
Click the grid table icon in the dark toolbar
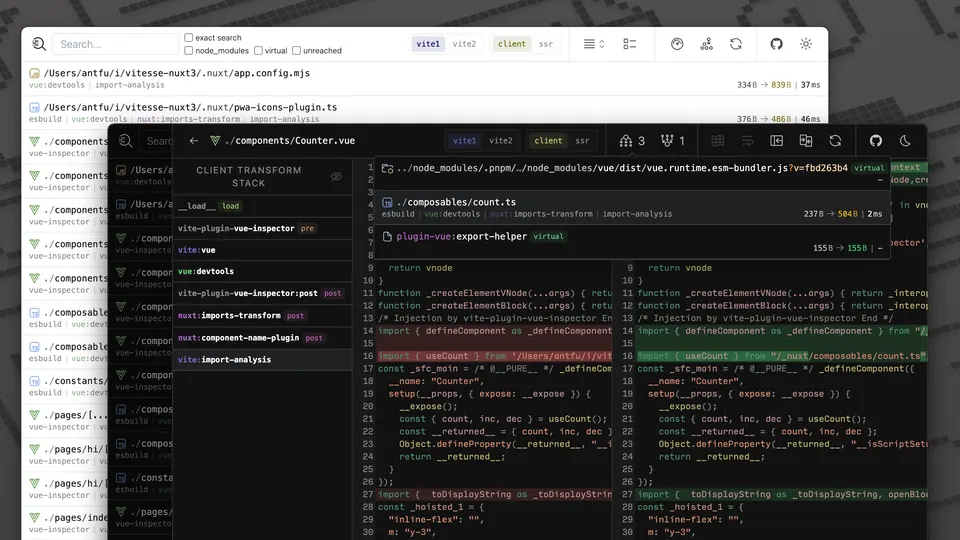tap(718, 141)
